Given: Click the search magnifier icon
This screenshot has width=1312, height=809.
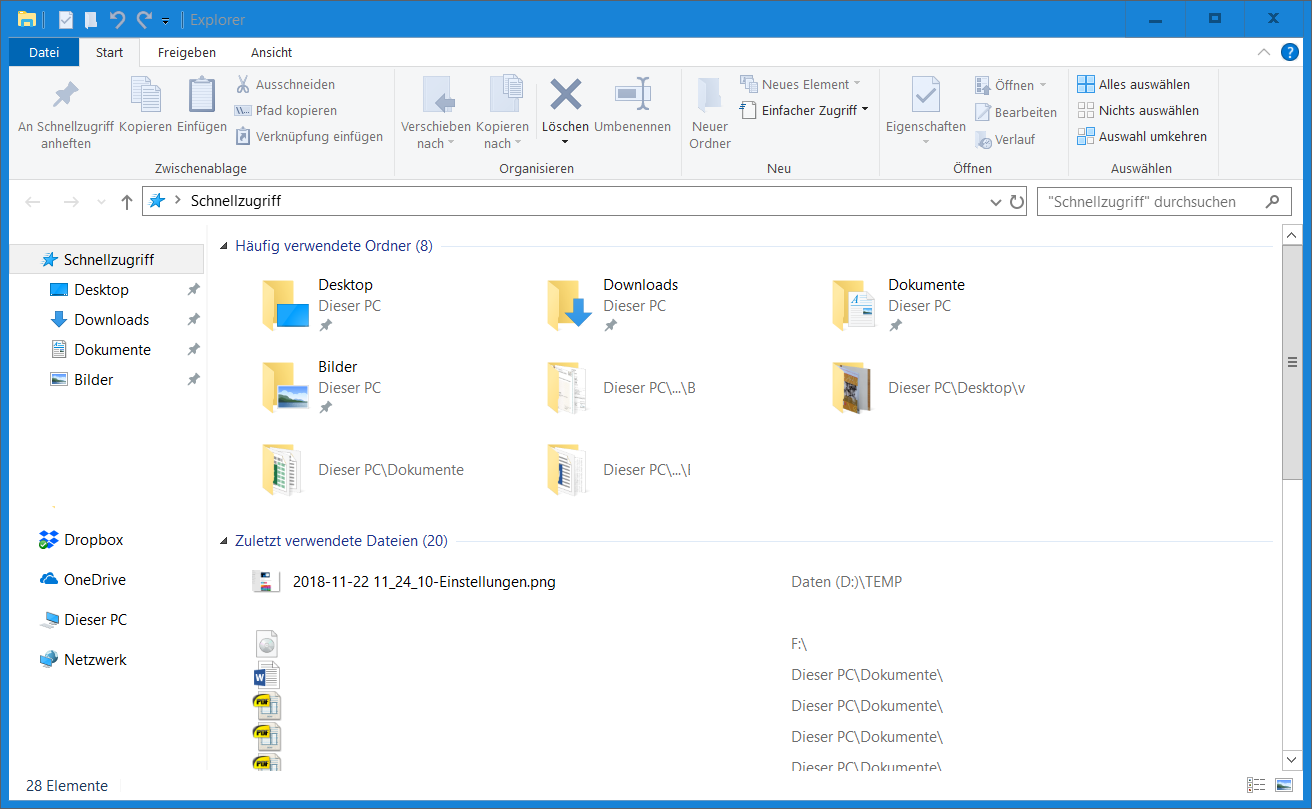Looking at the screenshot, I should pos(1272,202).
